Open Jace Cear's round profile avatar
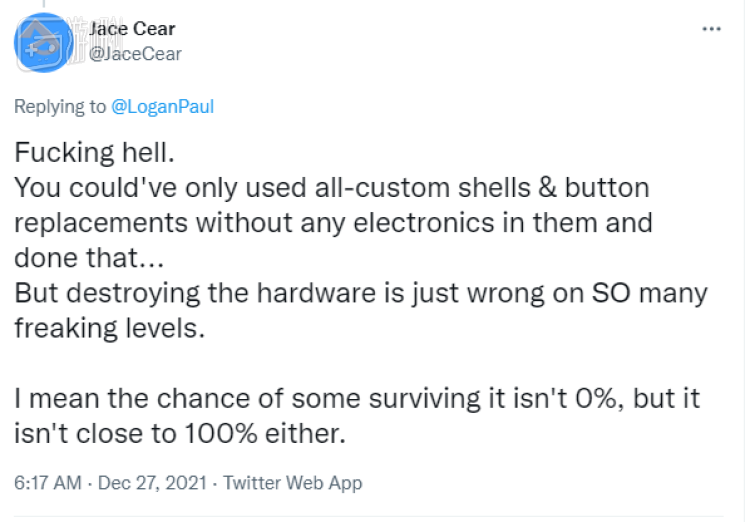Image resolution: width=750 pixels, height=522 pixels. pos(44,43)
